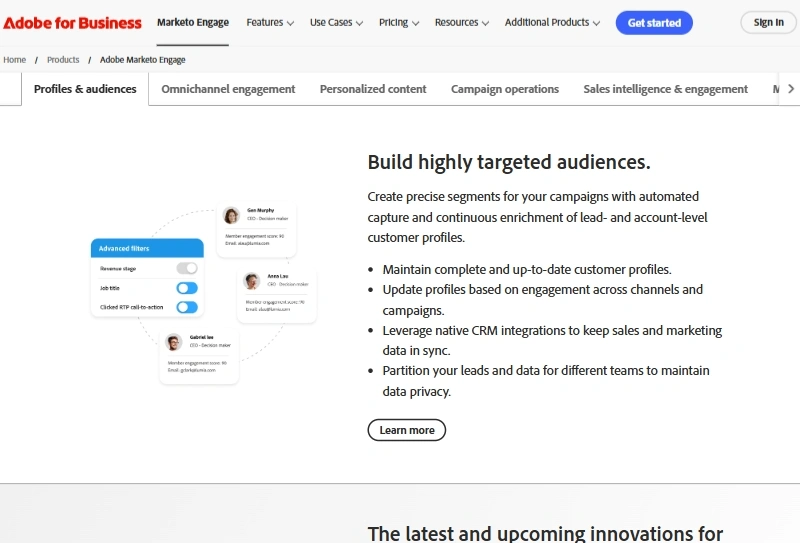Viewport: 800px width, 543px height.
Task: Click 'Maintain complete and up-to-date customer profiles.' text
Action: (x=527, y=269)
